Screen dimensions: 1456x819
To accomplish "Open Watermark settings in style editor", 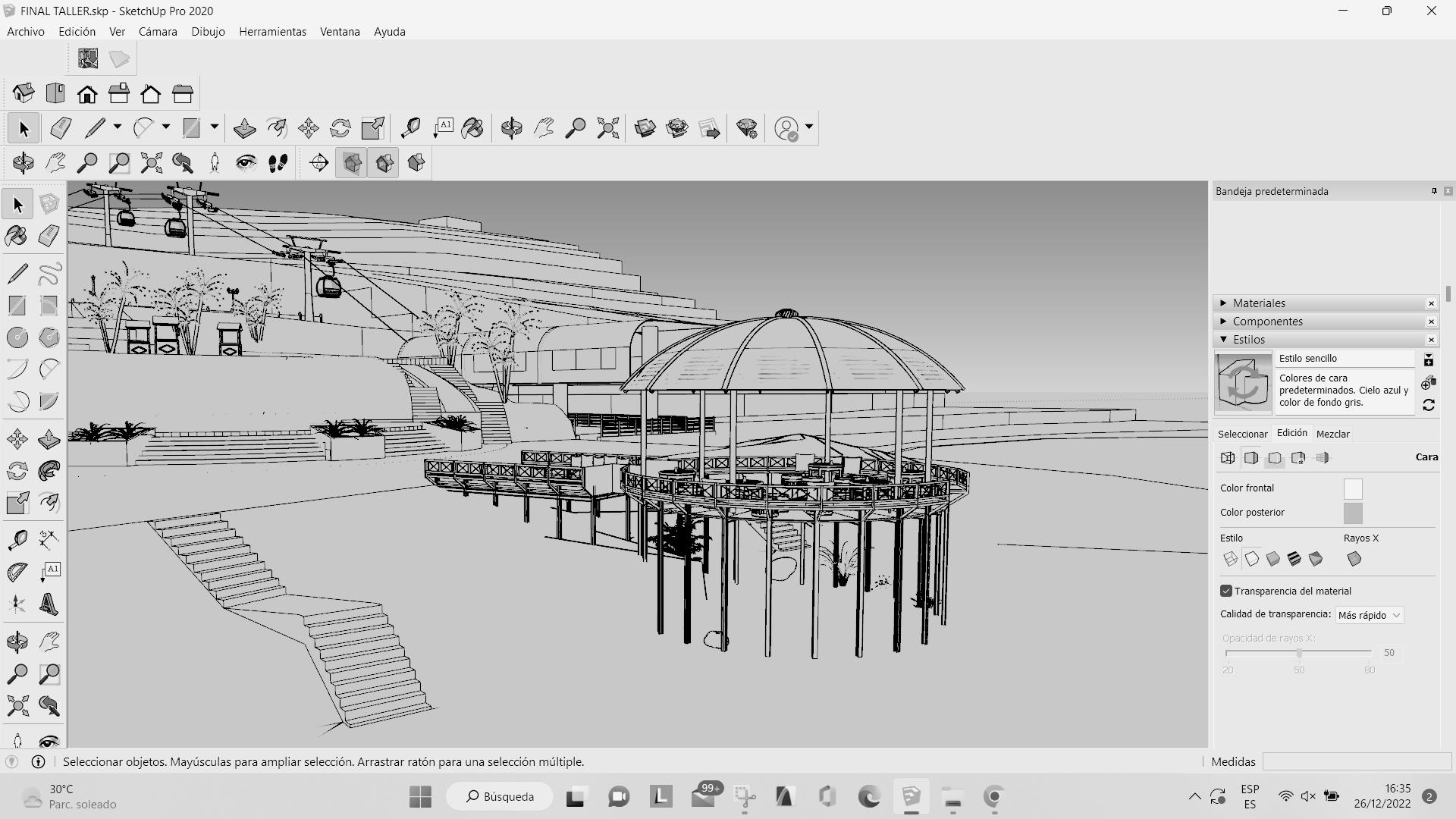I will pyautogui.click(x=1298, y=458).
